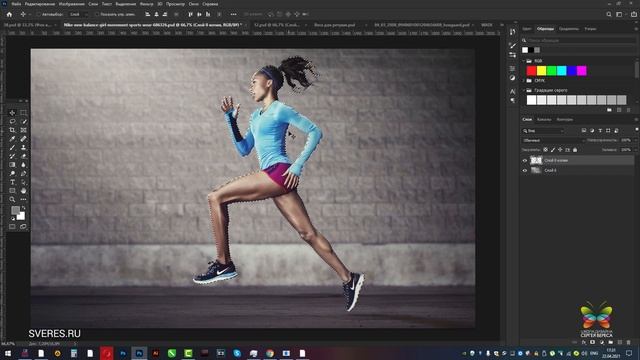Screen dimensions: 640x360
Task: Select the Lasso tool
Action: pyautogui.click(x=12, y=121)
